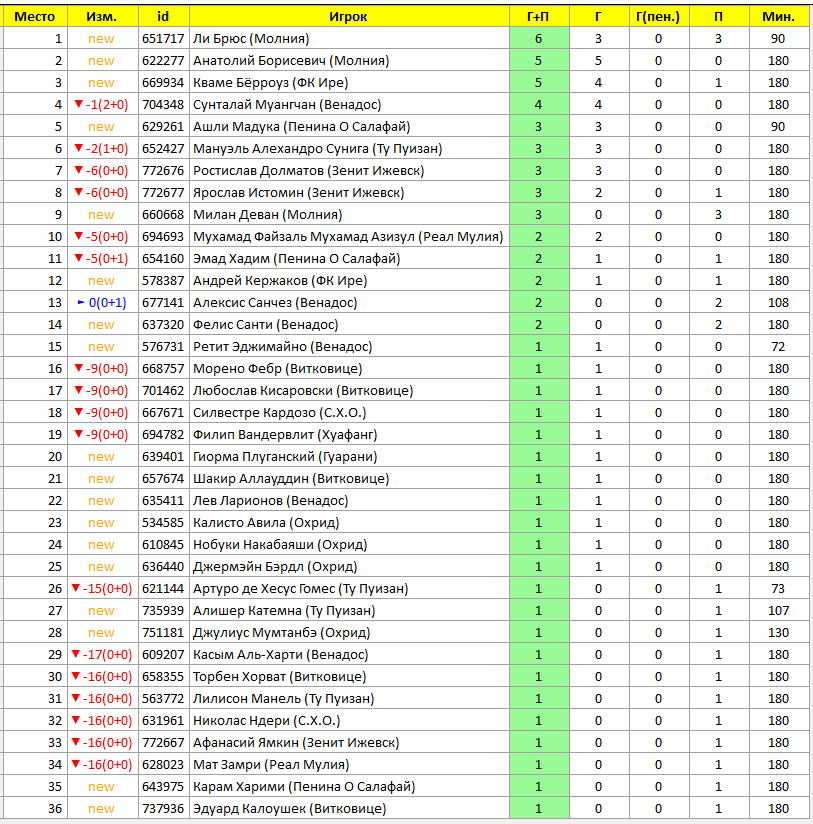Click id cell '737936'
This screenshot has height=824, width=813.
pyautogui.click(x=163, y=809)
